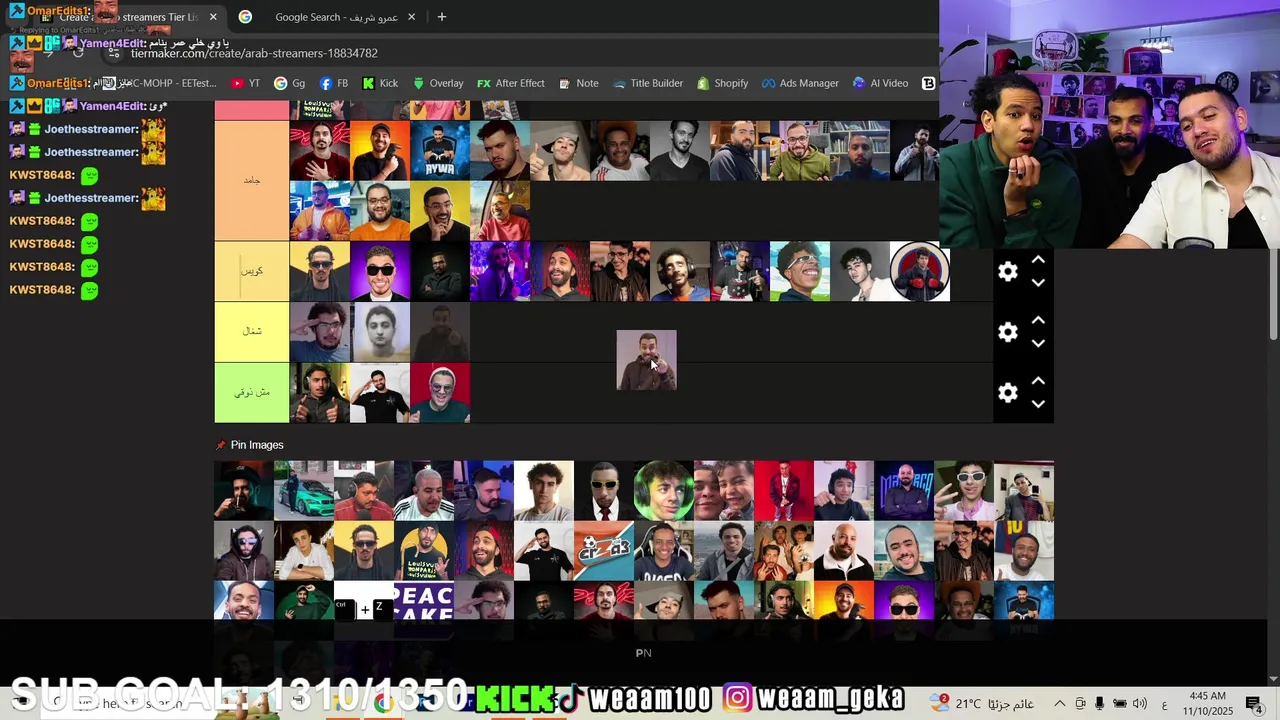Open the Overlay bookmark
This screenshot has width=1280, height=720.
coord(438,83)
